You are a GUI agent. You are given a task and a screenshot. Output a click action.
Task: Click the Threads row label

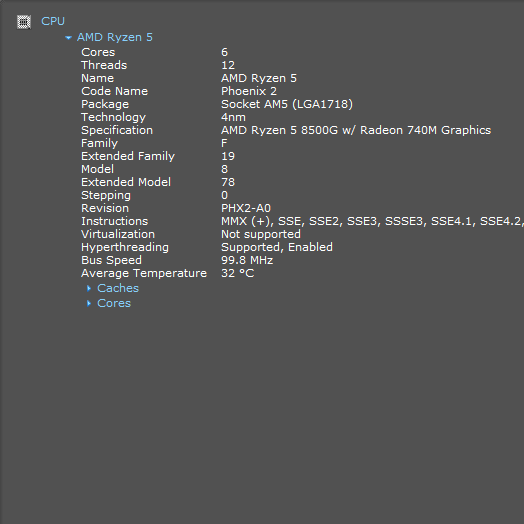click(104, 65)
